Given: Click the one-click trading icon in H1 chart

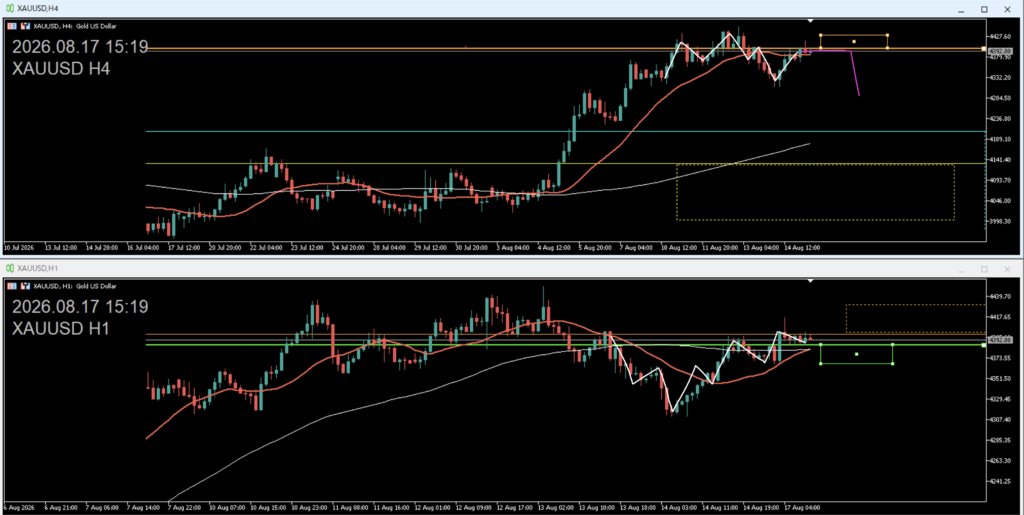Looking at the screenshot, I should pos(25,286).
